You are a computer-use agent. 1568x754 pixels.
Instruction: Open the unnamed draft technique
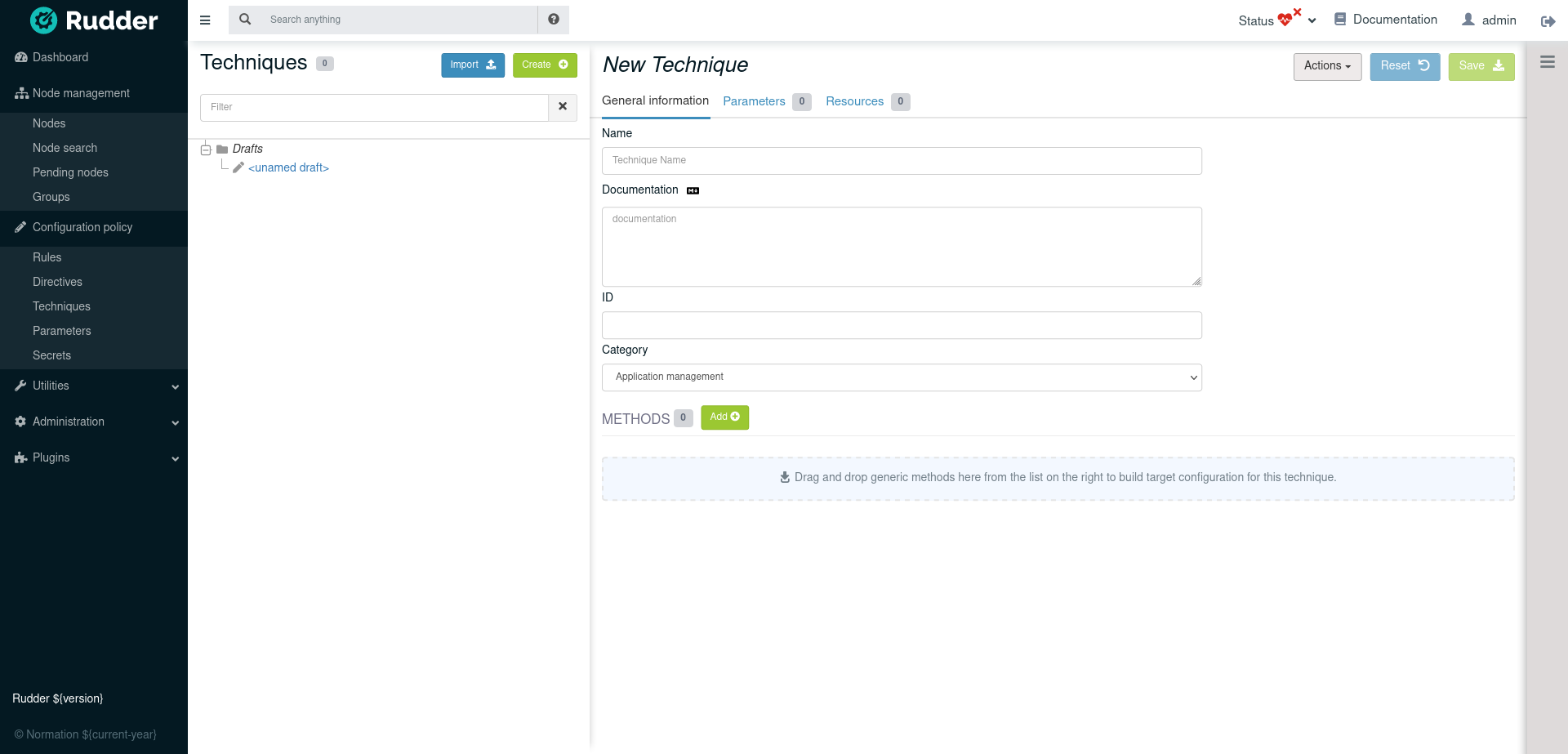click(288, 167)
